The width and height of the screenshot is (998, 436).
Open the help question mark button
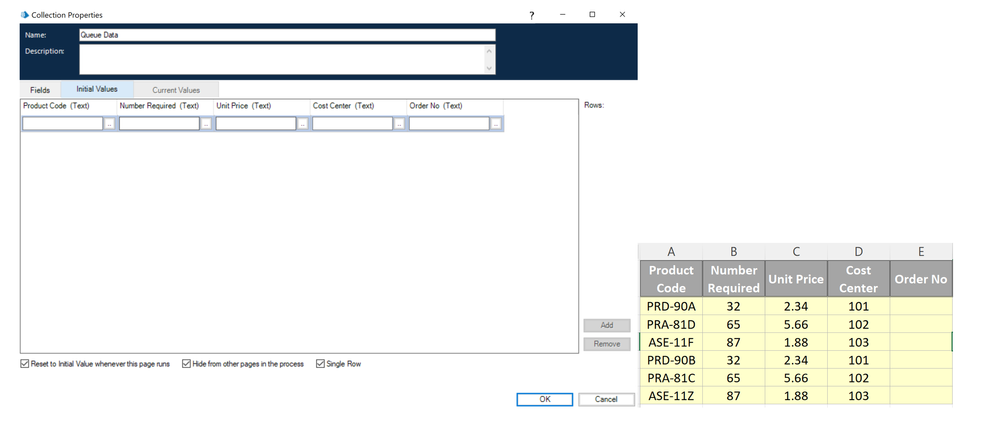click(531, 15)
